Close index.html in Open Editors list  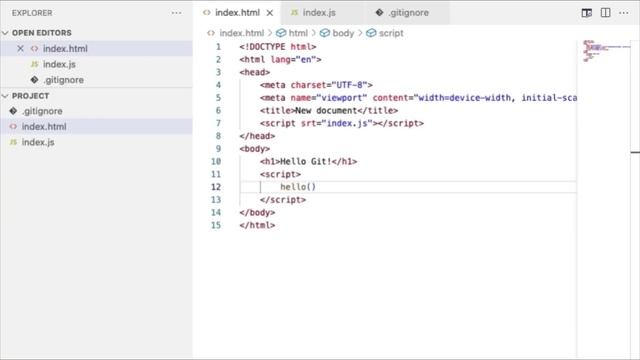20,49
